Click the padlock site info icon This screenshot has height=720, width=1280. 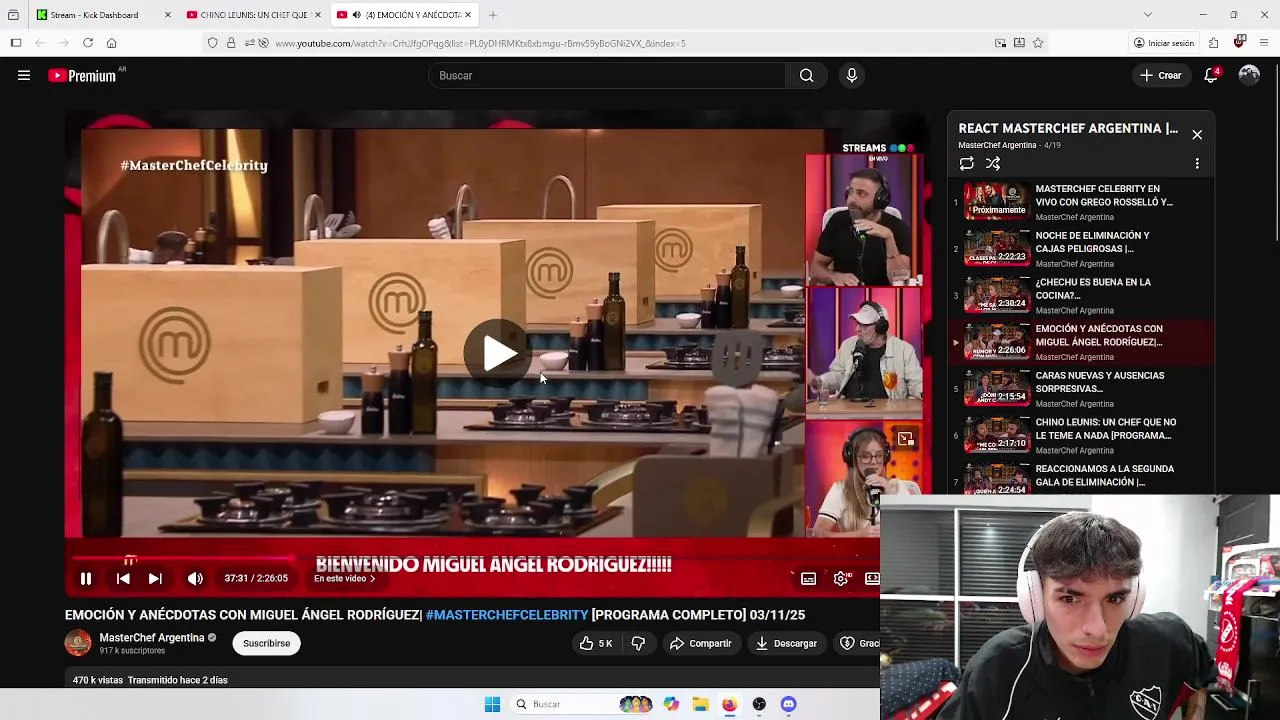coord(231,43)
